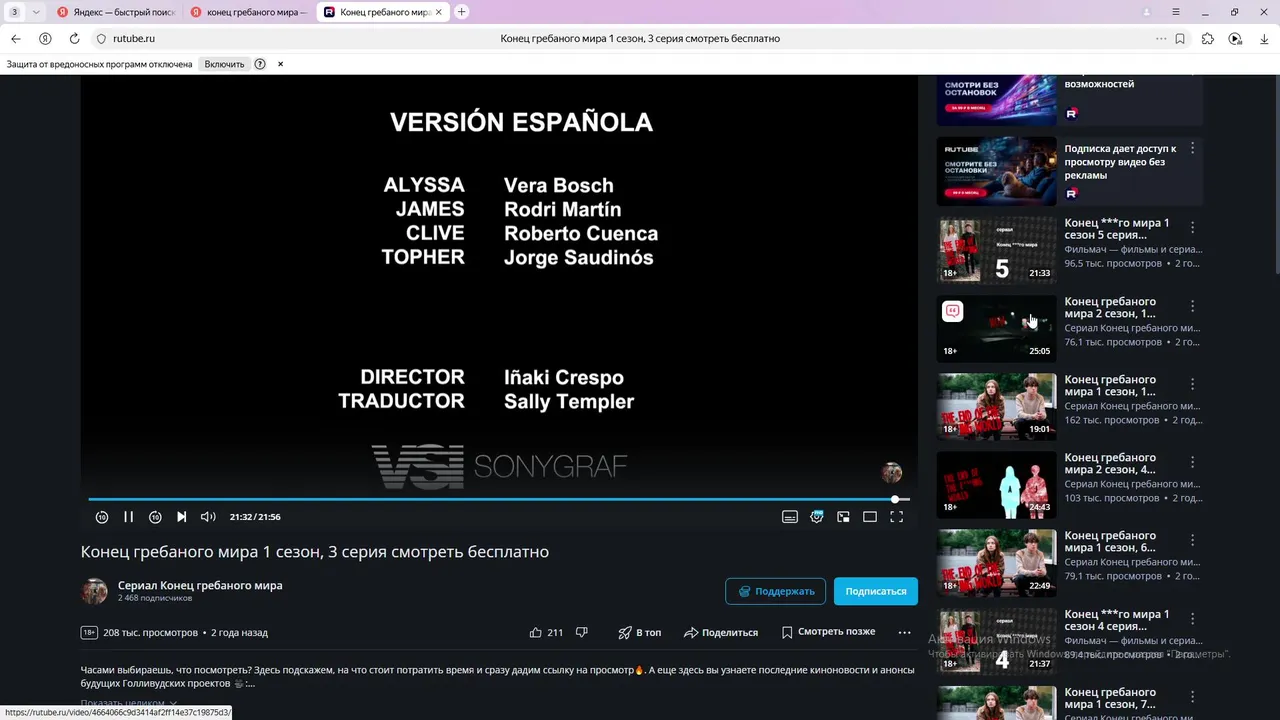Open browser hamburger main menu
The image size is (1280, 720).
pos(1176,12)
